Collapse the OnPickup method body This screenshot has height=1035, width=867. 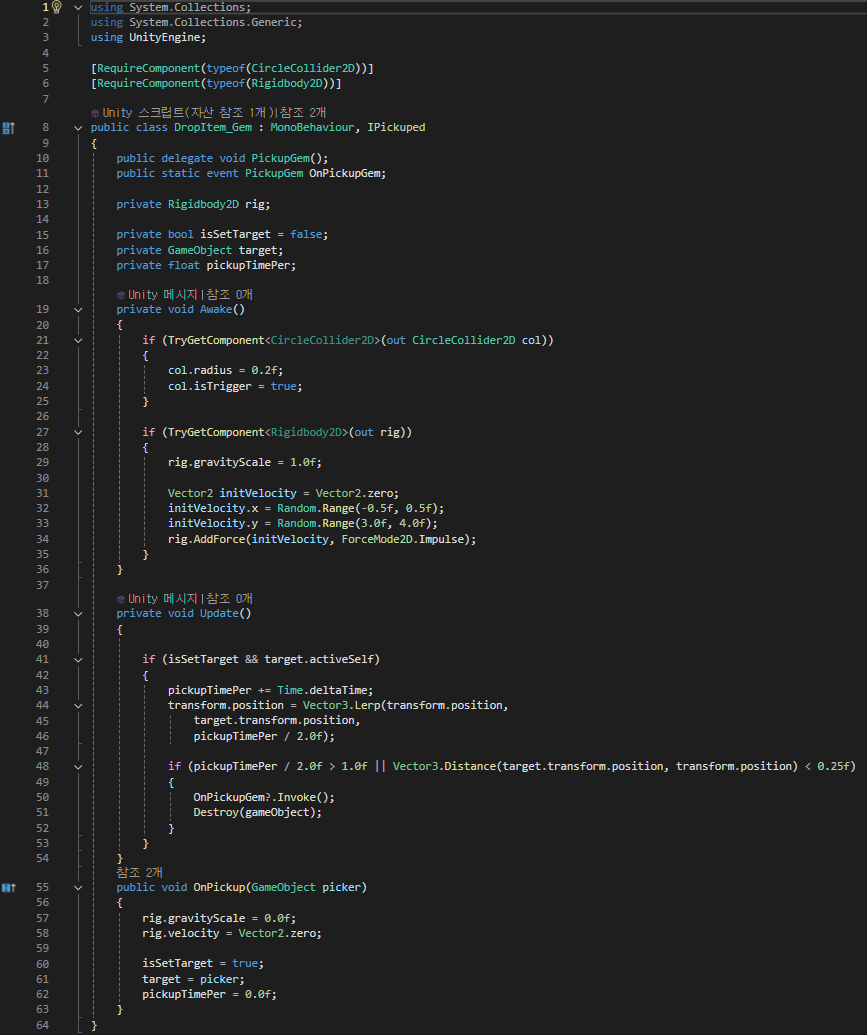(x=78, y=888)
